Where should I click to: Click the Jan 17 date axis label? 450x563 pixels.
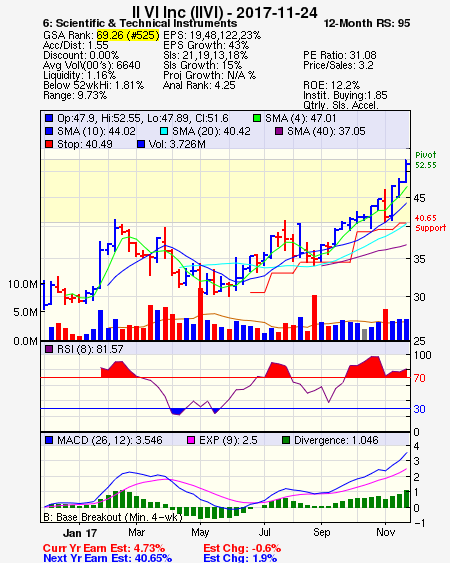point(80,533)
